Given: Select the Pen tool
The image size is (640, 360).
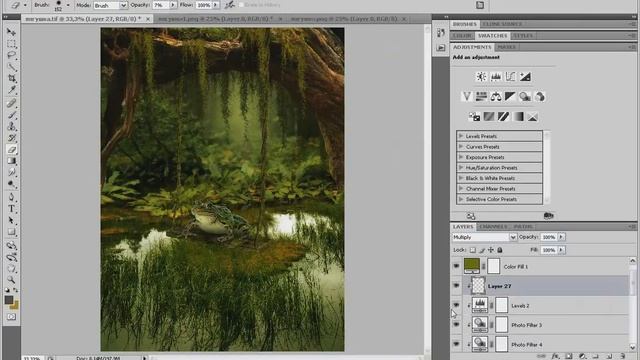Looking at the screenshot, I should (11, 198).
